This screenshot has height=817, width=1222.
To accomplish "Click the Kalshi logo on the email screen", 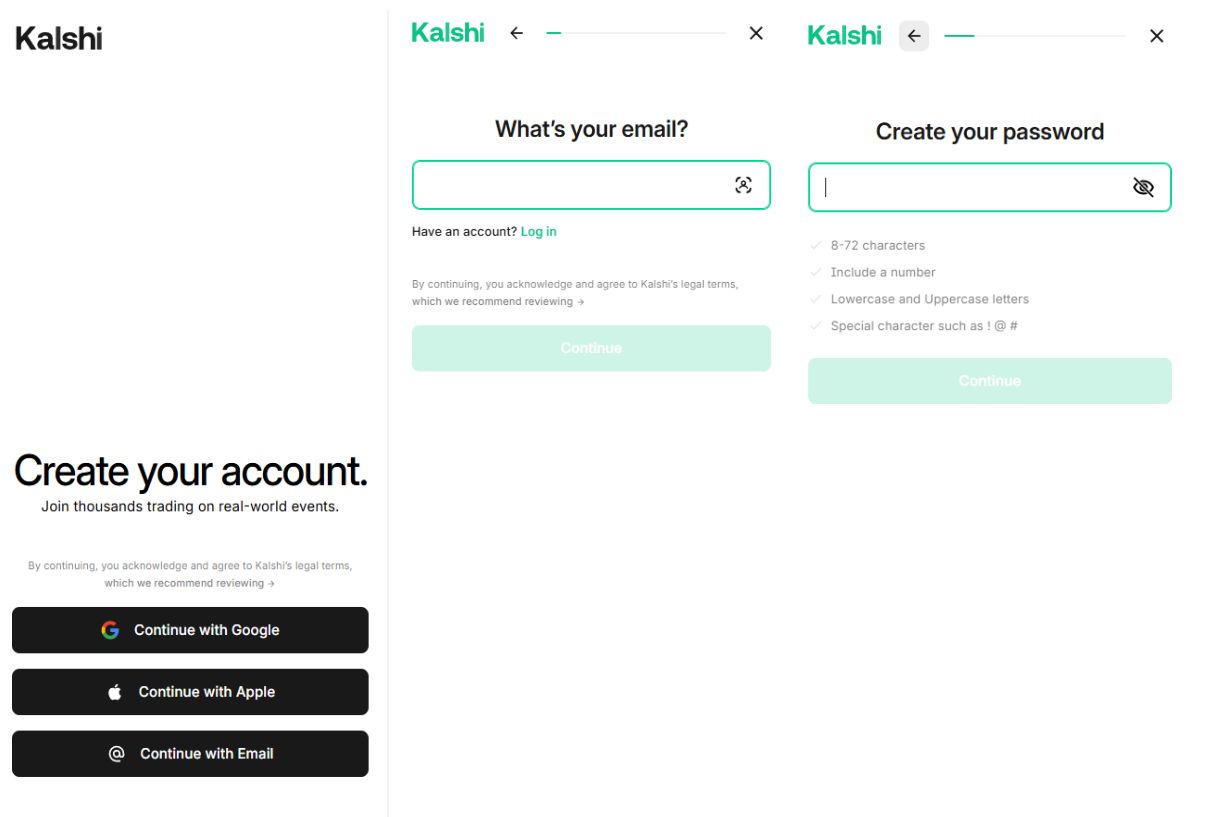I will (x=448, y=32).
